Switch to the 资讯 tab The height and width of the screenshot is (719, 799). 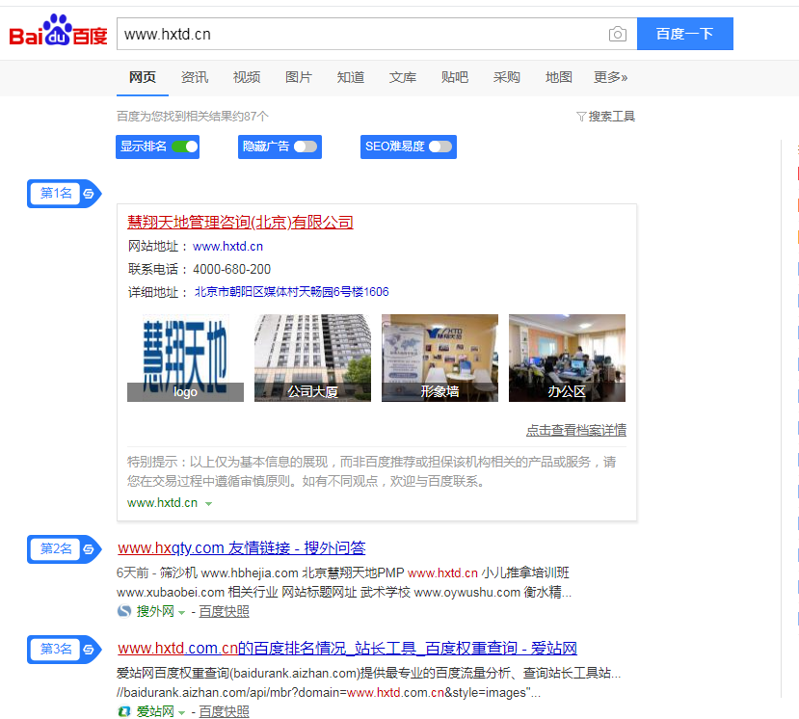(194, 77)
